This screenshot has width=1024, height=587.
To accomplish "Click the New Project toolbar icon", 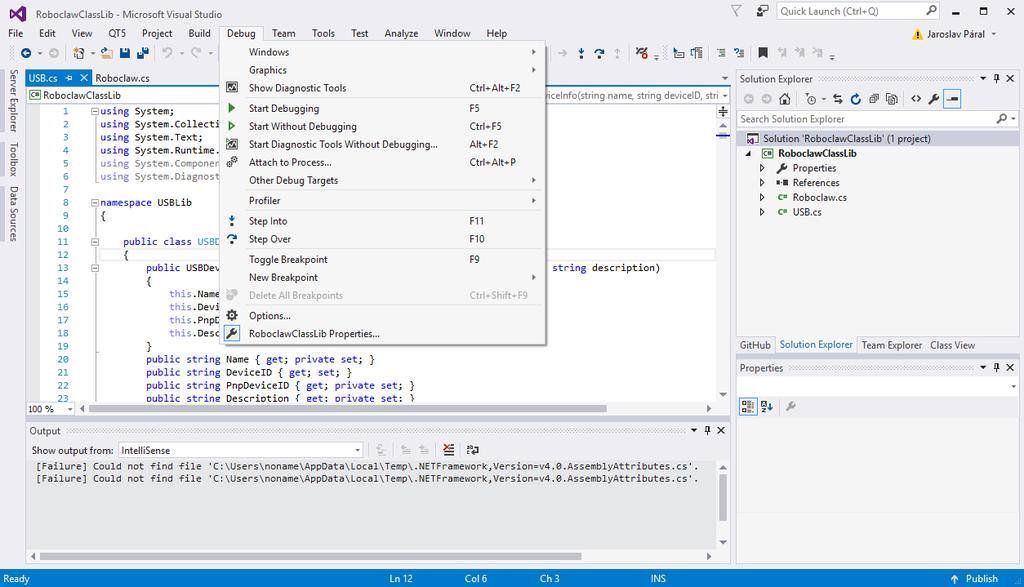I will click(x=79, y=53).
